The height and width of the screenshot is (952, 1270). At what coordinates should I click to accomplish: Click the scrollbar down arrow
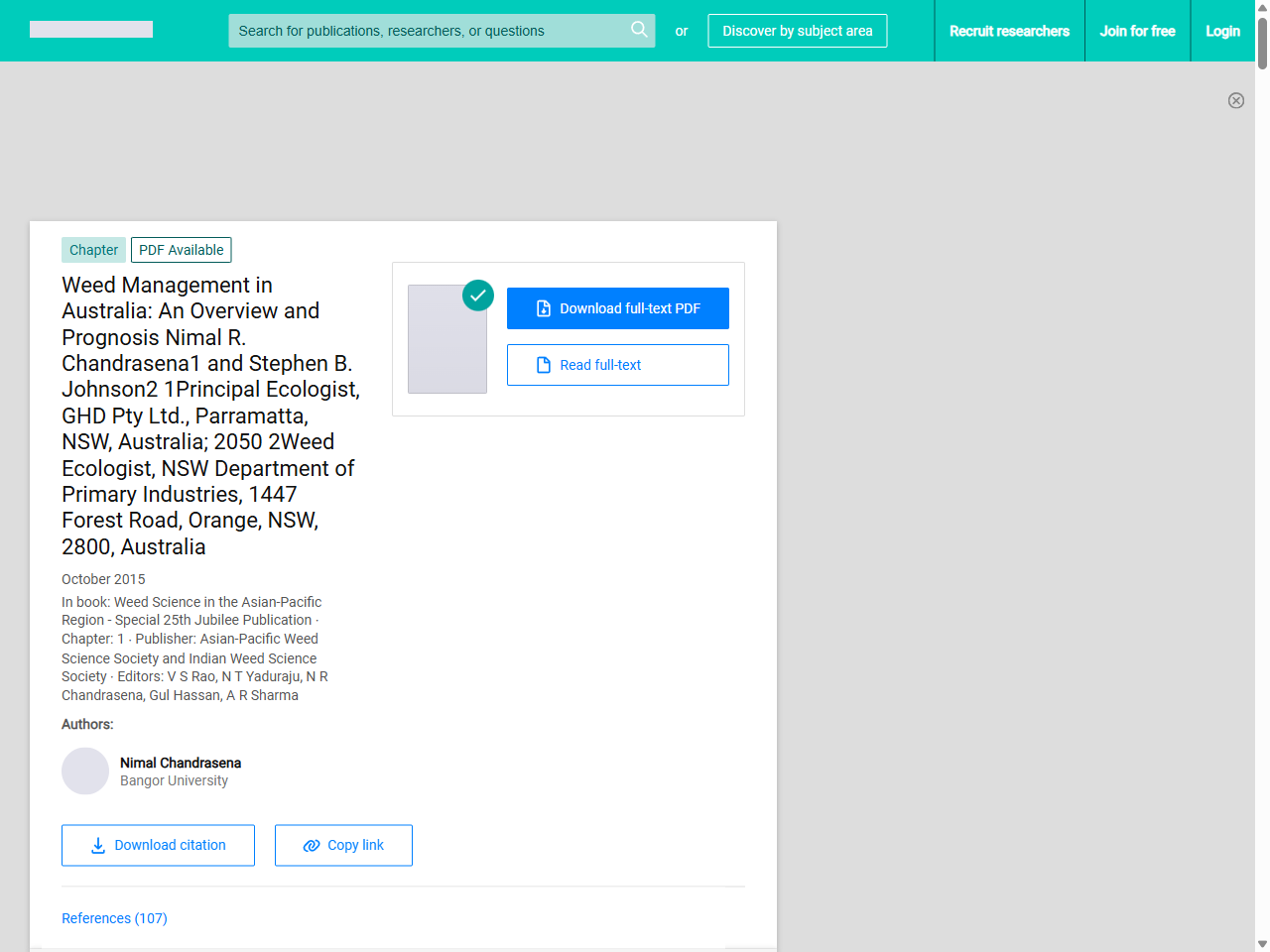coord(1262,944)
